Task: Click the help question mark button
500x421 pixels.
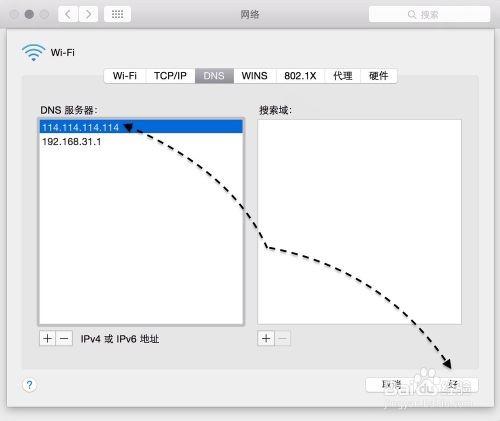Action: (29, 385)
